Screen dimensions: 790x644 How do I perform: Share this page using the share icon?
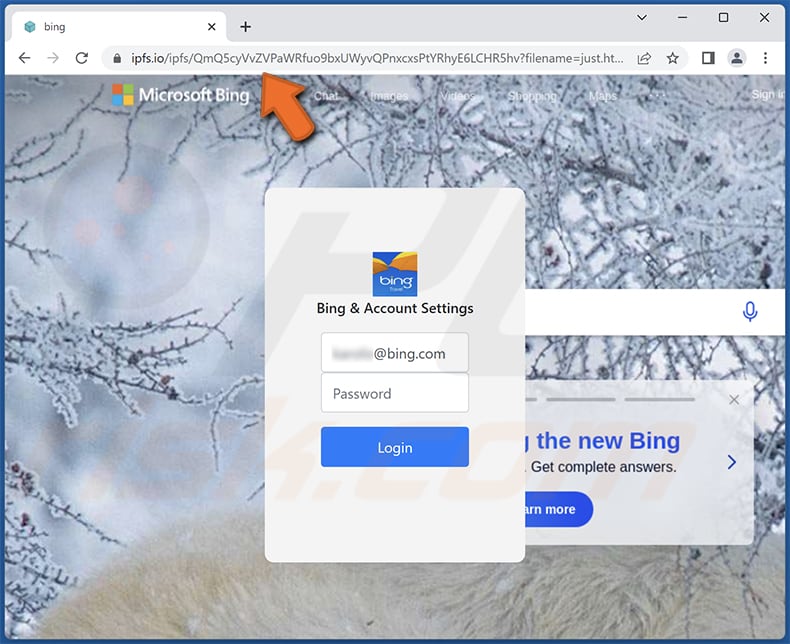(644, 58)
